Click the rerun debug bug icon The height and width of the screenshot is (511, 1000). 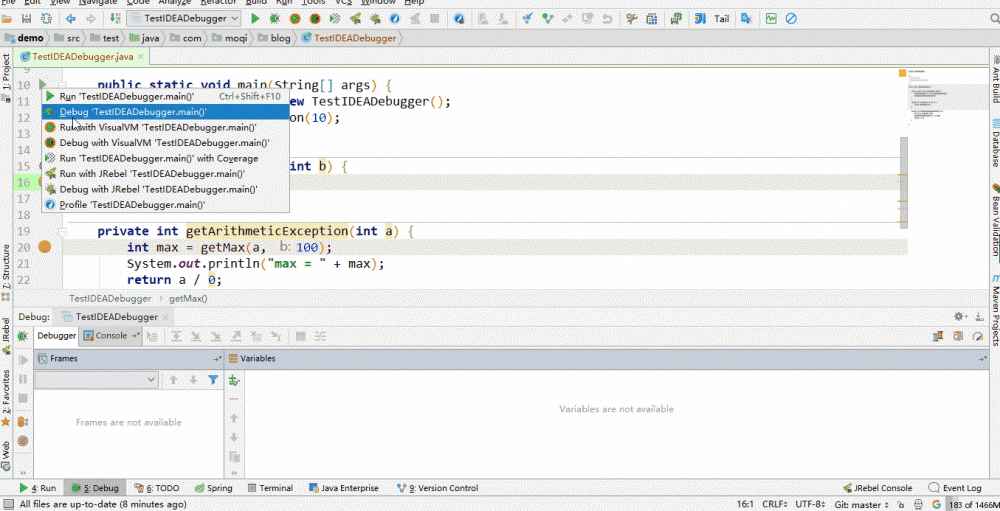[x=23, y=338]
